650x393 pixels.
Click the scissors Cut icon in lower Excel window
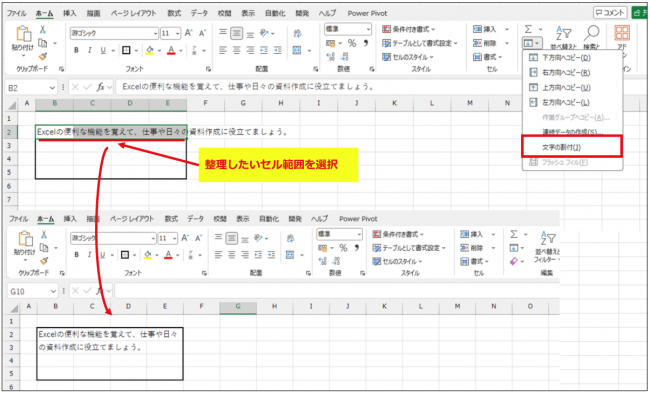tap(44, 235)
